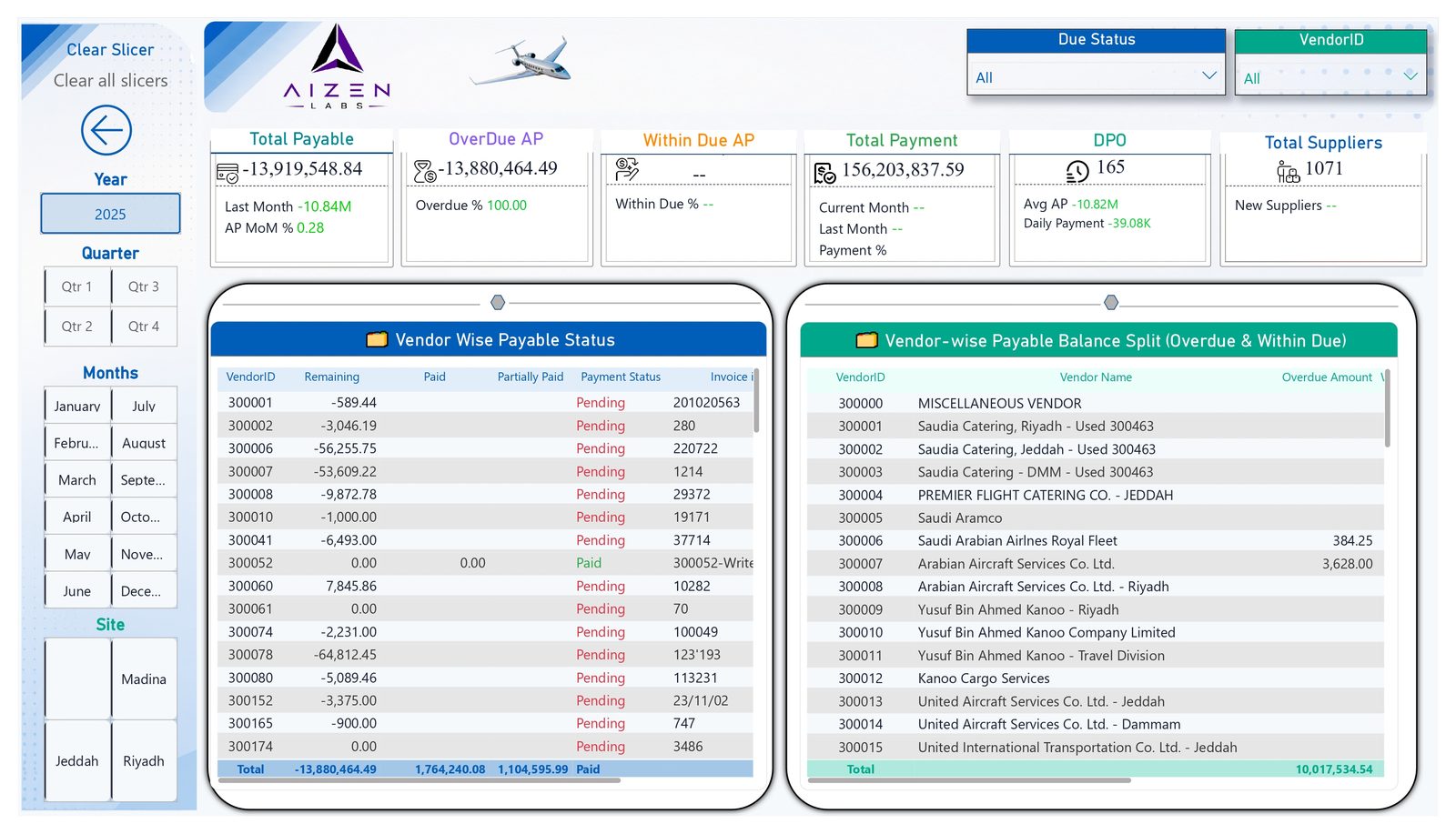Click the hexagon marker above the Balance Split table
1456x834 pixels.
click(1111, 302)
